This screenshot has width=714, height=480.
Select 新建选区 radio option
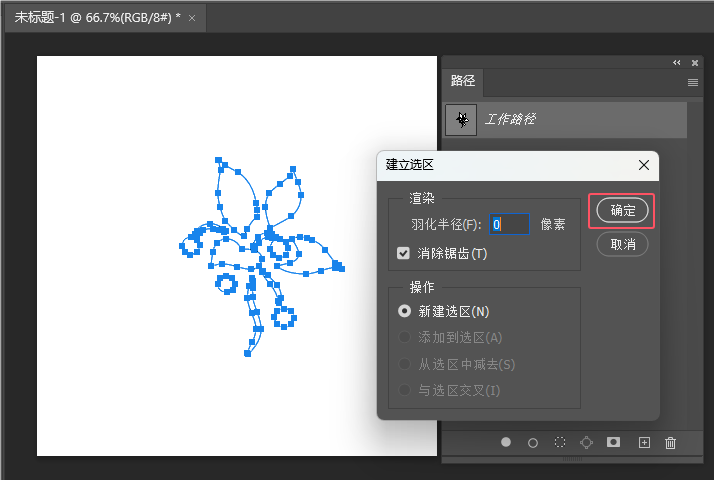click(404, 311)
